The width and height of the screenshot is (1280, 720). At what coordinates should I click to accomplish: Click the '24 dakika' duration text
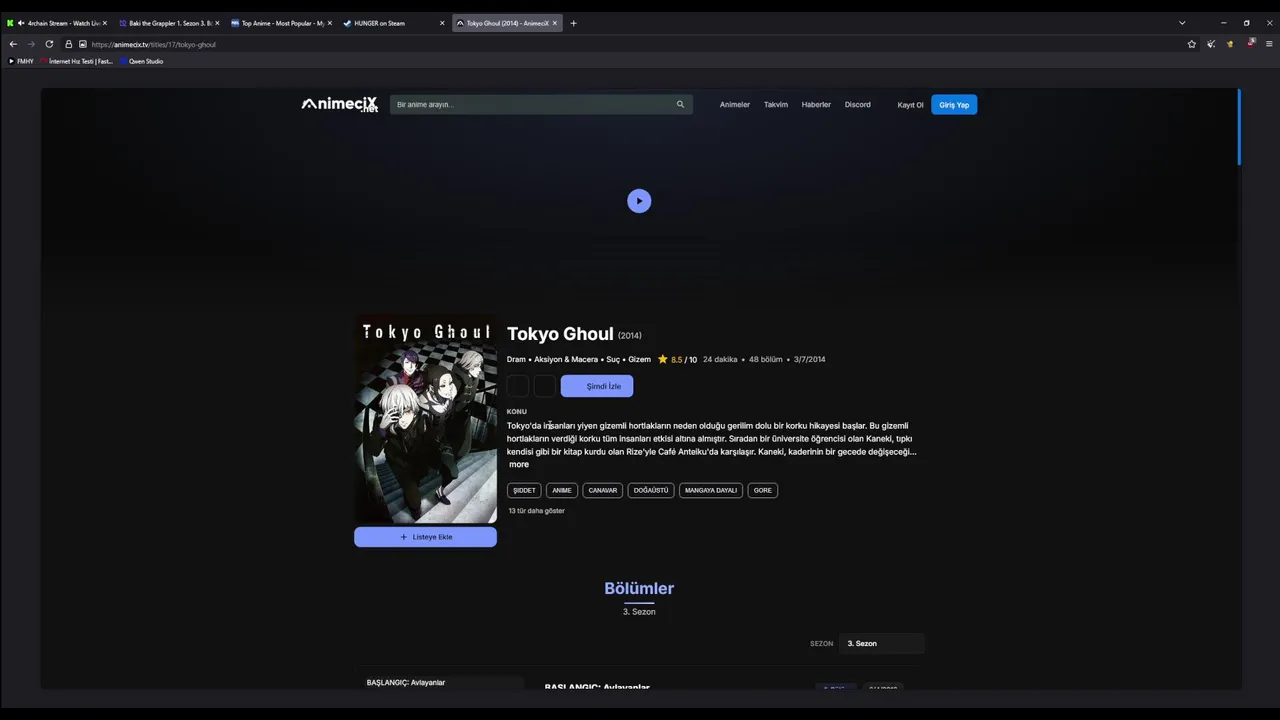coord(720,359)
